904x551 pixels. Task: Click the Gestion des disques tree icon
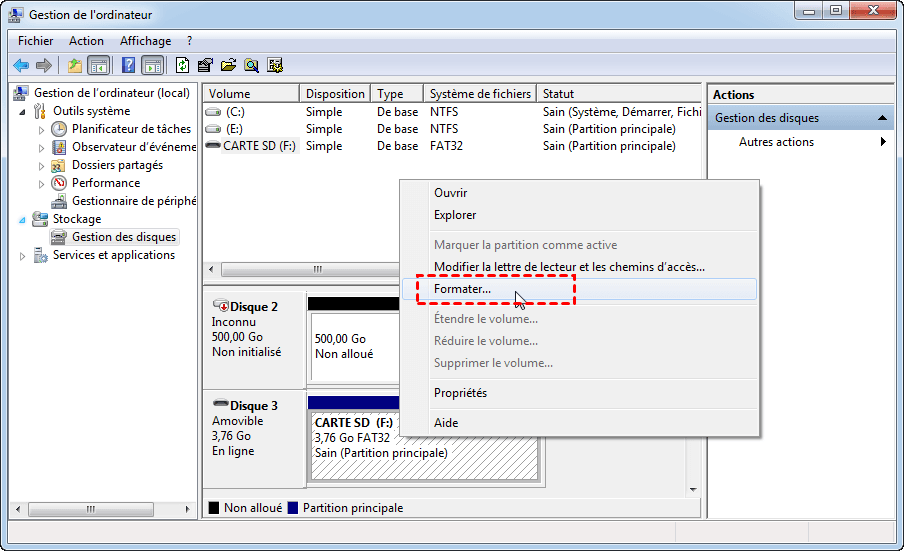point(58,237)
